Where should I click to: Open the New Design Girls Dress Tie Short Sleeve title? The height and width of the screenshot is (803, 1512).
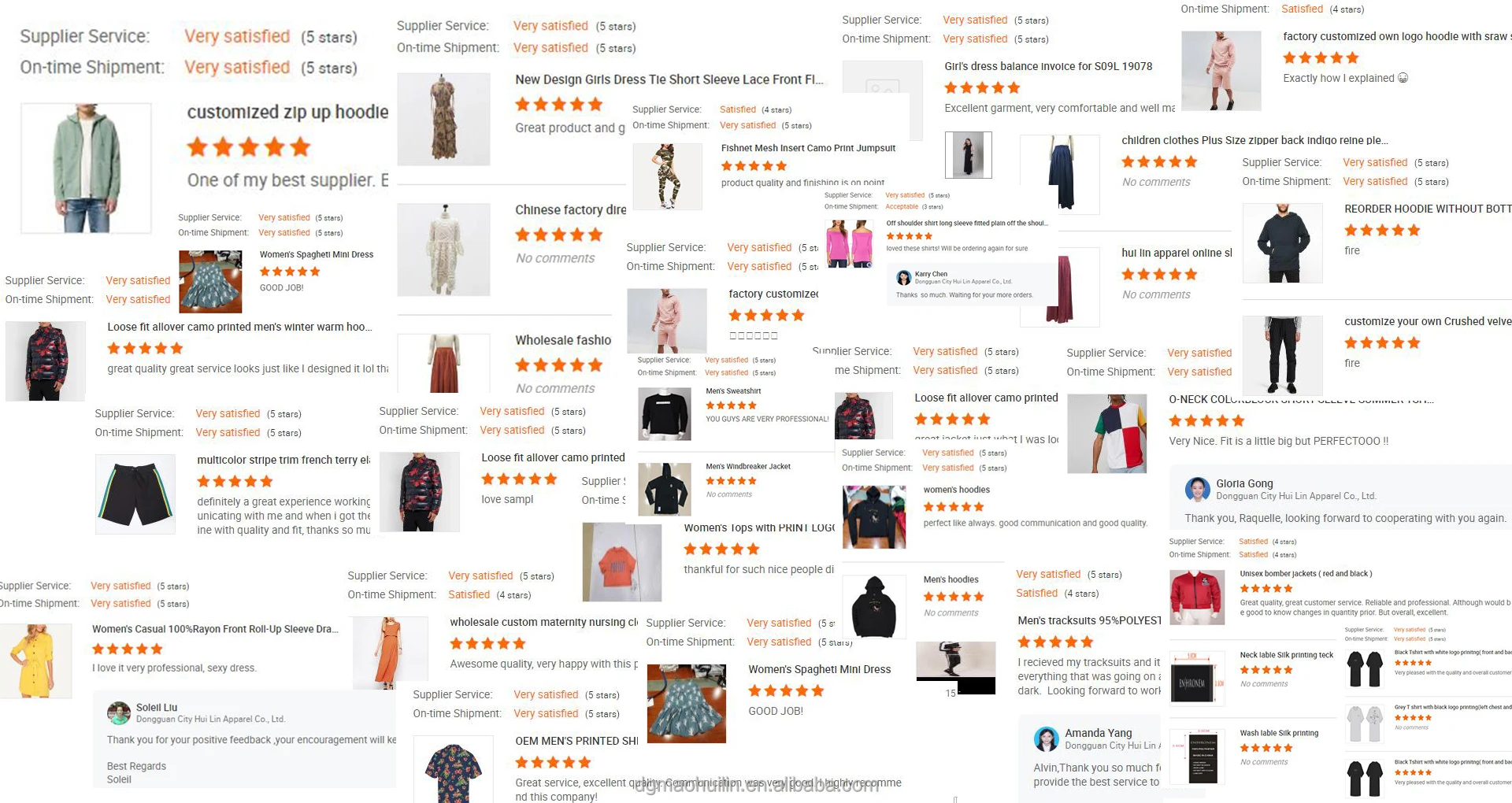(669, 80)
